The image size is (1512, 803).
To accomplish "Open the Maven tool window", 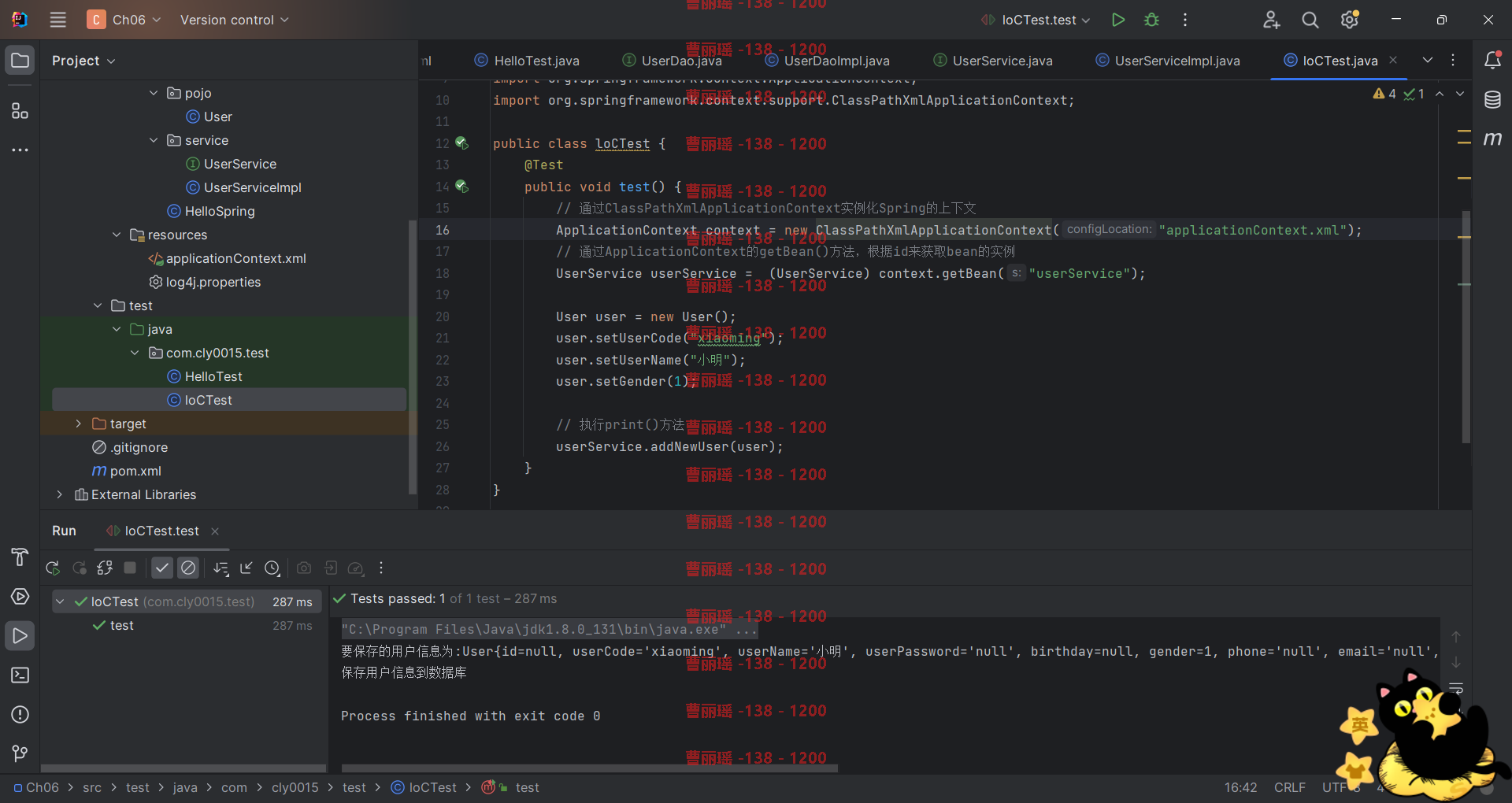I will click(1492, 139).
